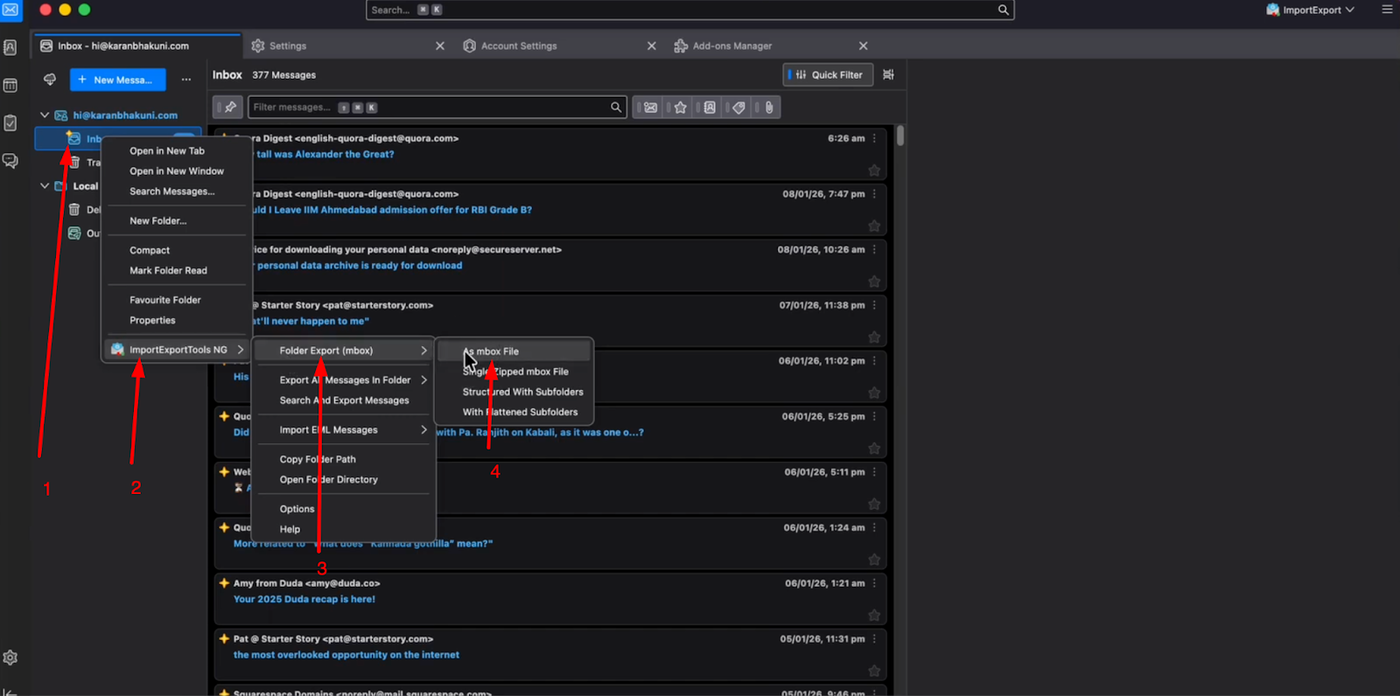
Task: Click the Quick Filter button
Action: tap(828, 75)
